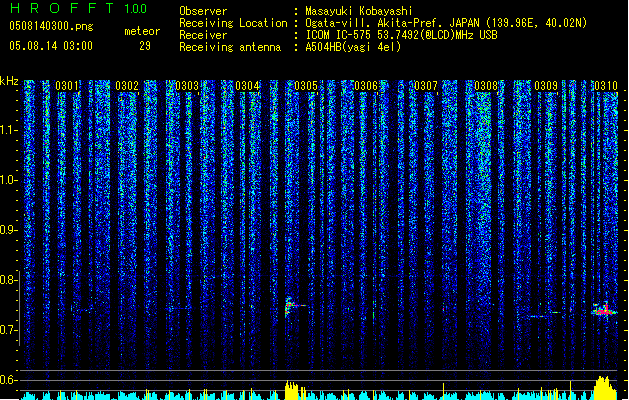Click the yellow intensity peak below 0310

coord(605,388)
